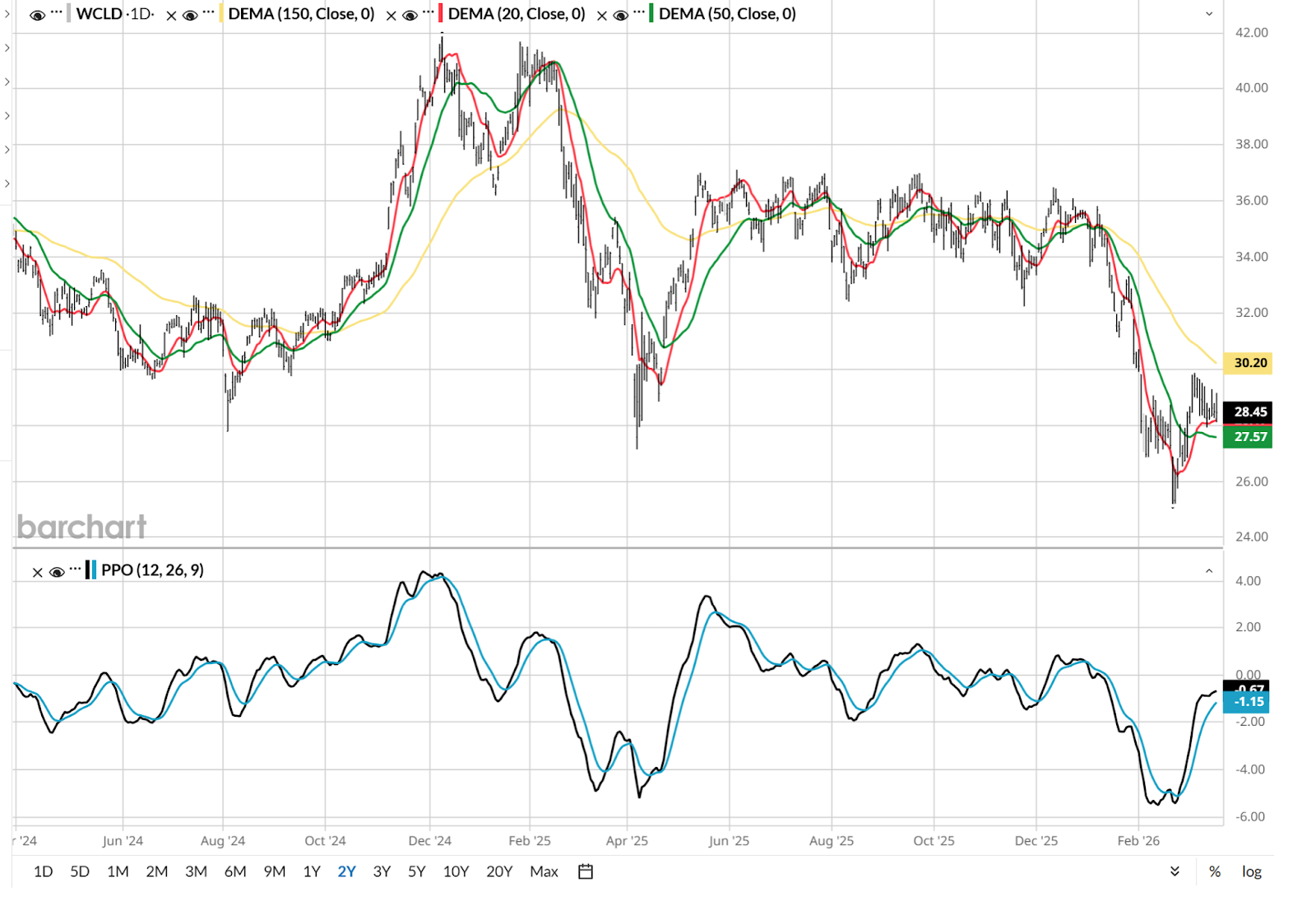This screenshot has height=911, width=1316.
Task: Click the red color swatch for DEMA 20
Action: point(442,14)
